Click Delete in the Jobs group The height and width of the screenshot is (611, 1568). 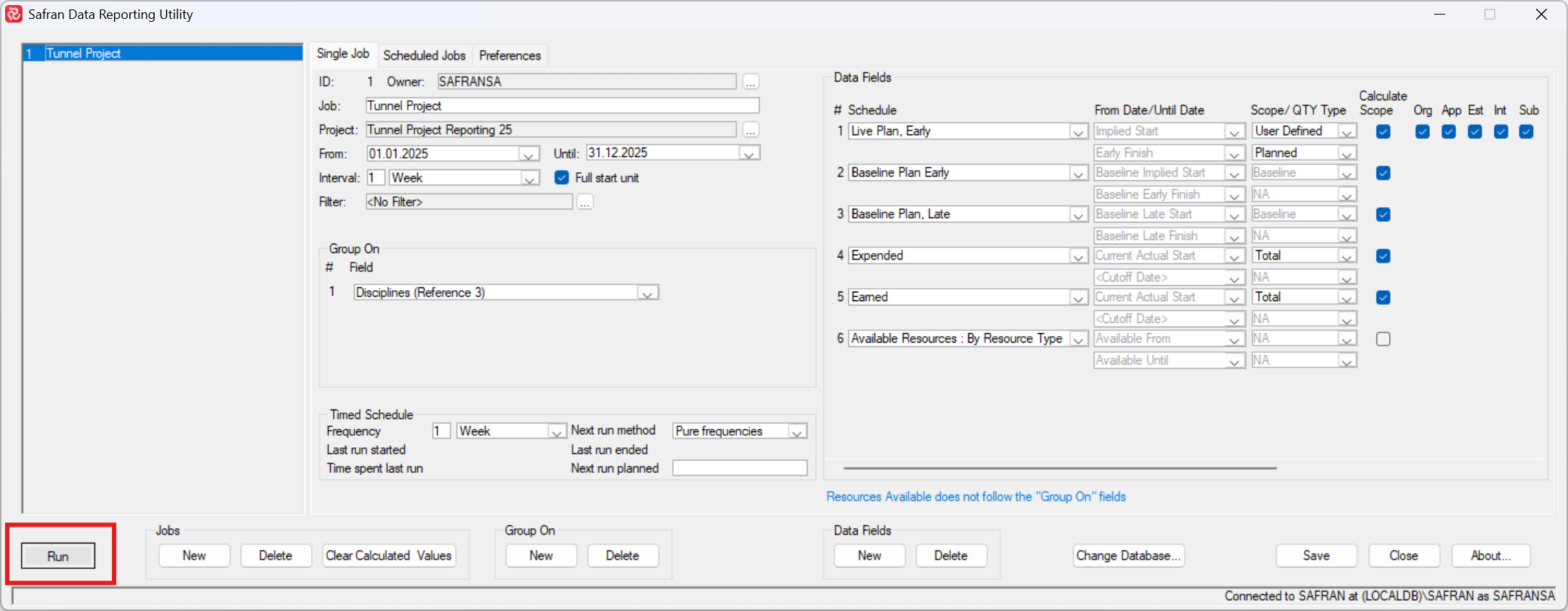[276, 555]
